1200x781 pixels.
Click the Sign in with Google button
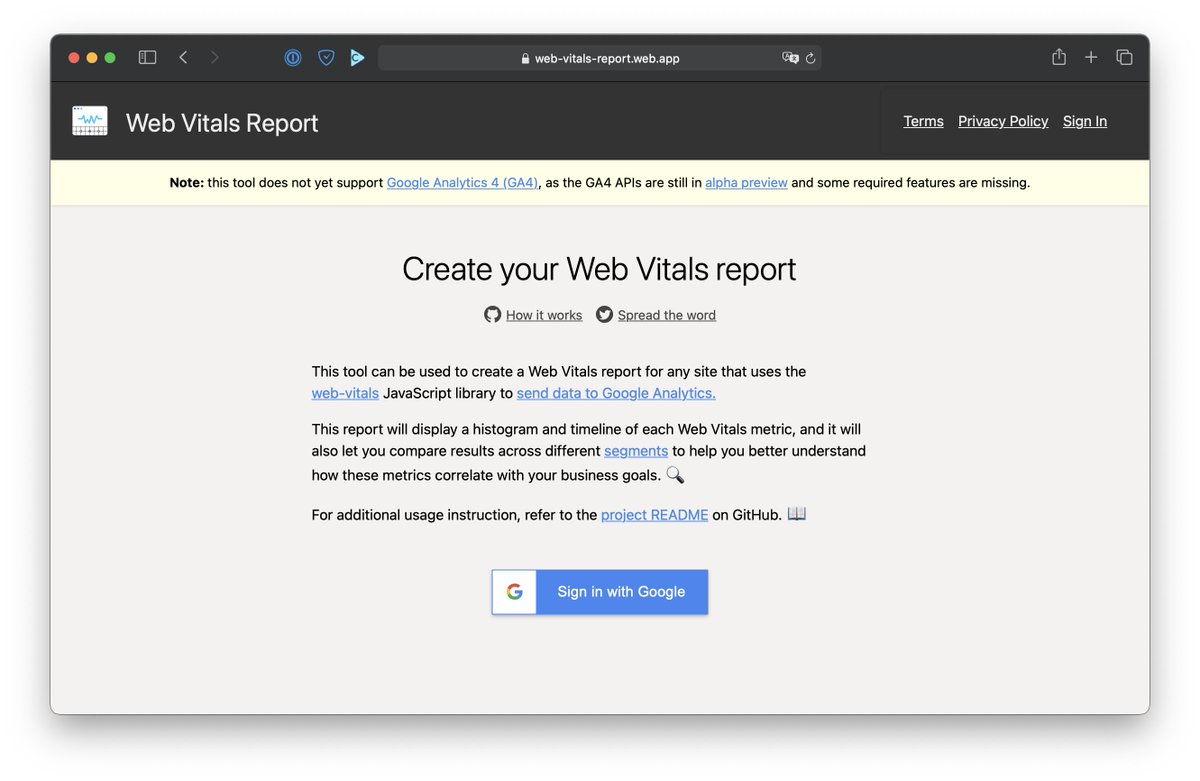[x=600, y=592]
